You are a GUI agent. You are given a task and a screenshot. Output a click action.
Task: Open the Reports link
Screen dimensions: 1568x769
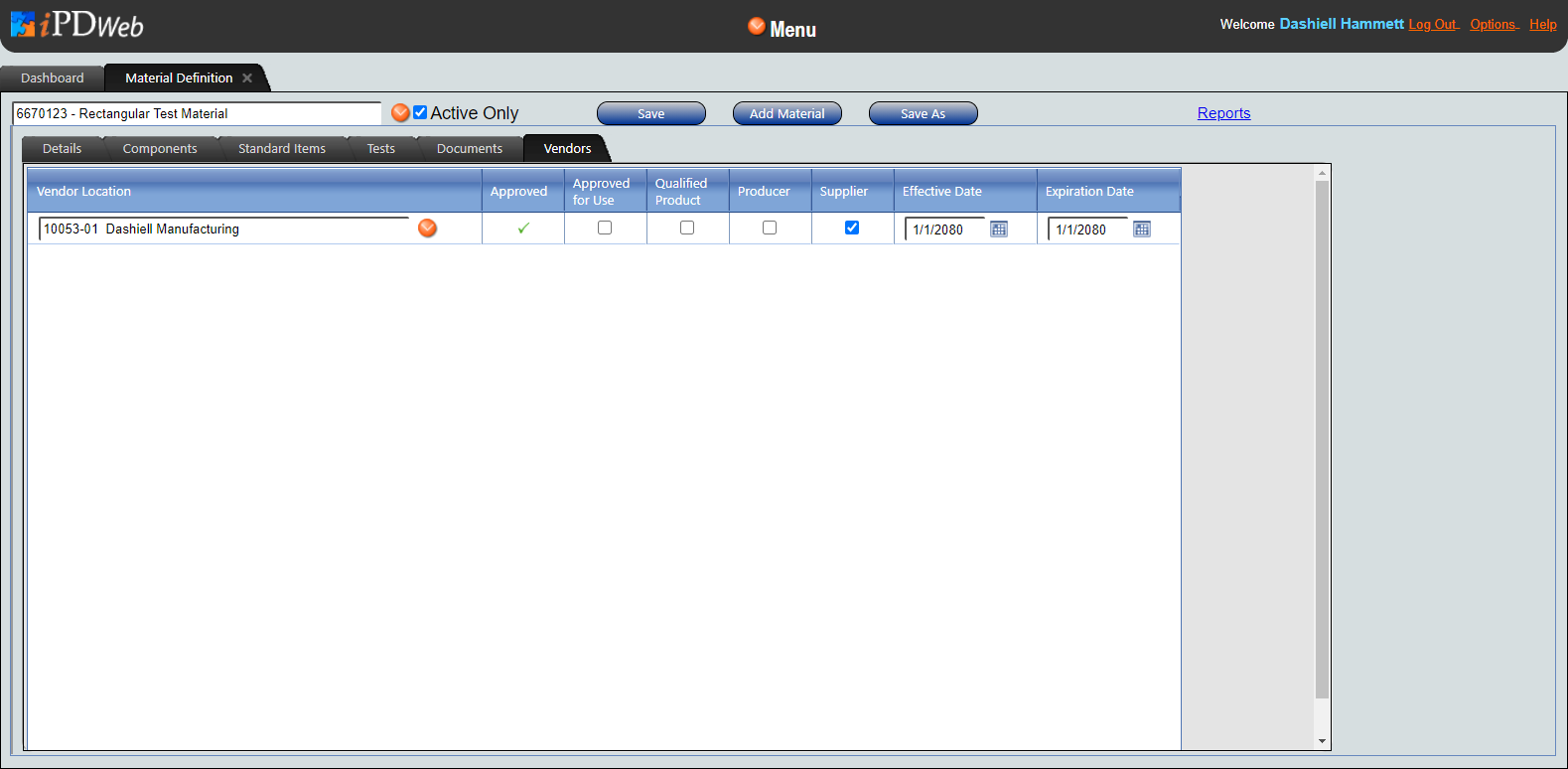pos(1223,113)
